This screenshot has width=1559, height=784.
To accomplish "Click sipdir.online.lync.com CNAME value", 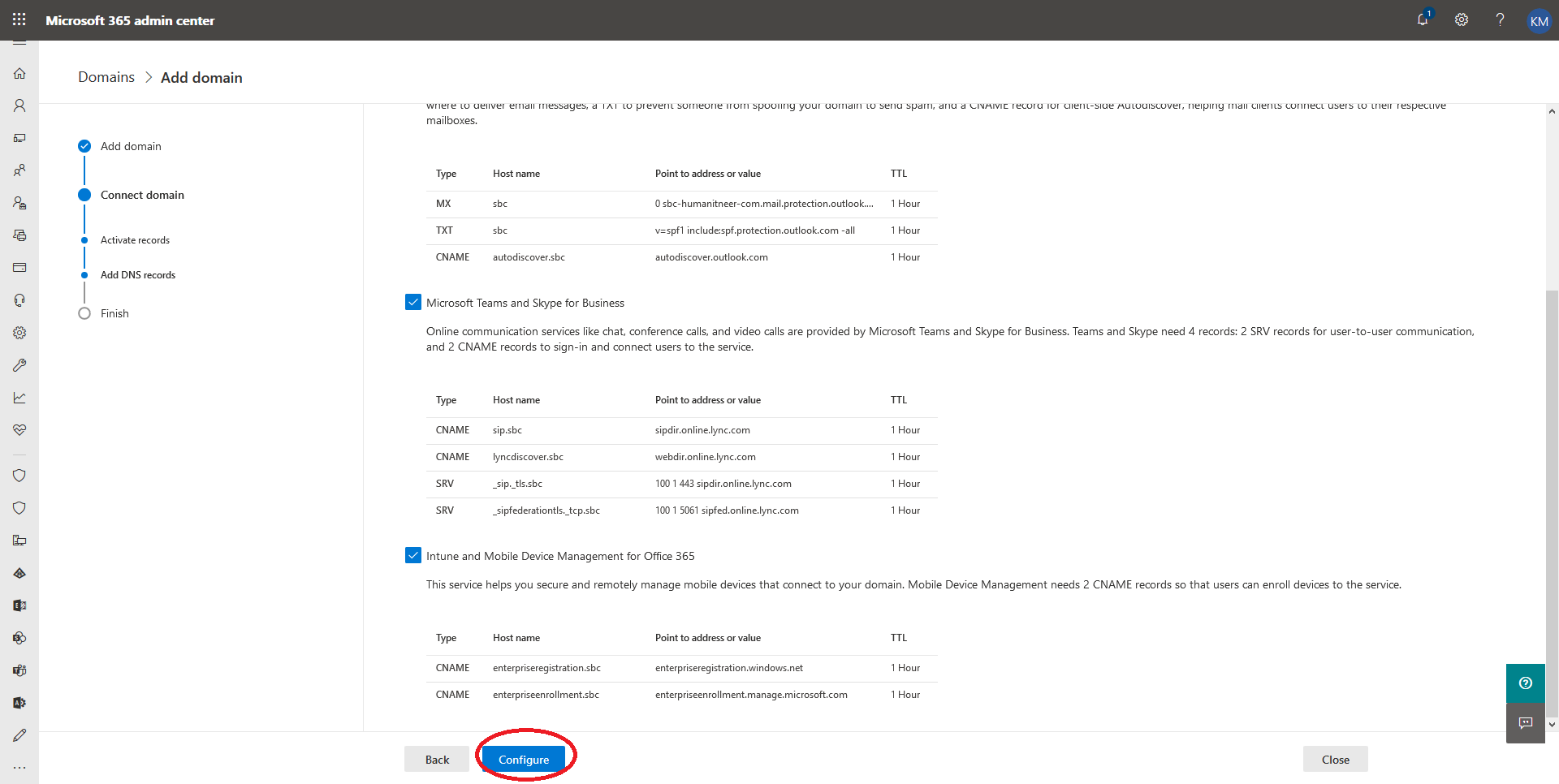I will (x=702, y=430).
